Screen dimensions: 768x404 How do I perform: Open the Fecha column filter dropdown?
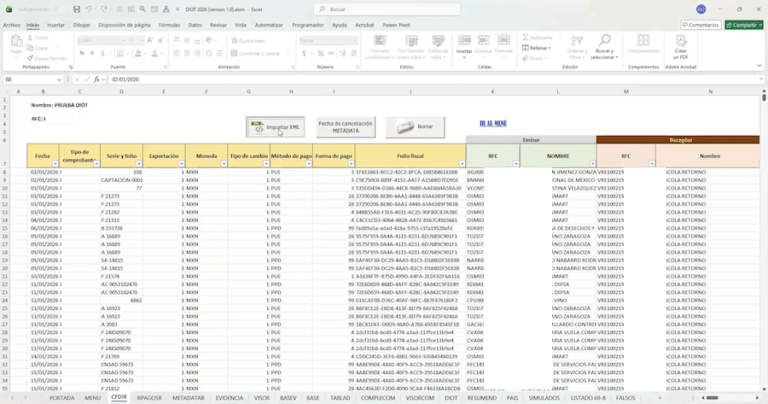click(x=55, y=164)
